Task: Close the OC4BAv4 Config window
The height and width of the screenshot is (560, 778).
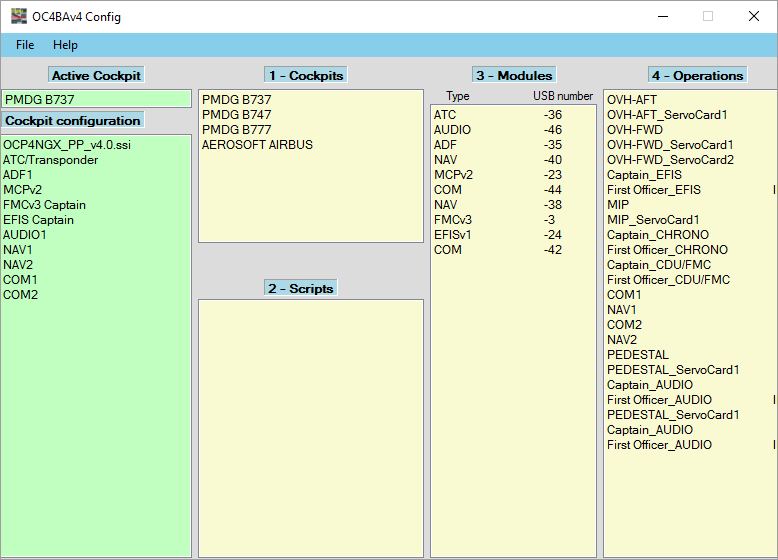Action: pyautogui.click(x=754, y=16)
